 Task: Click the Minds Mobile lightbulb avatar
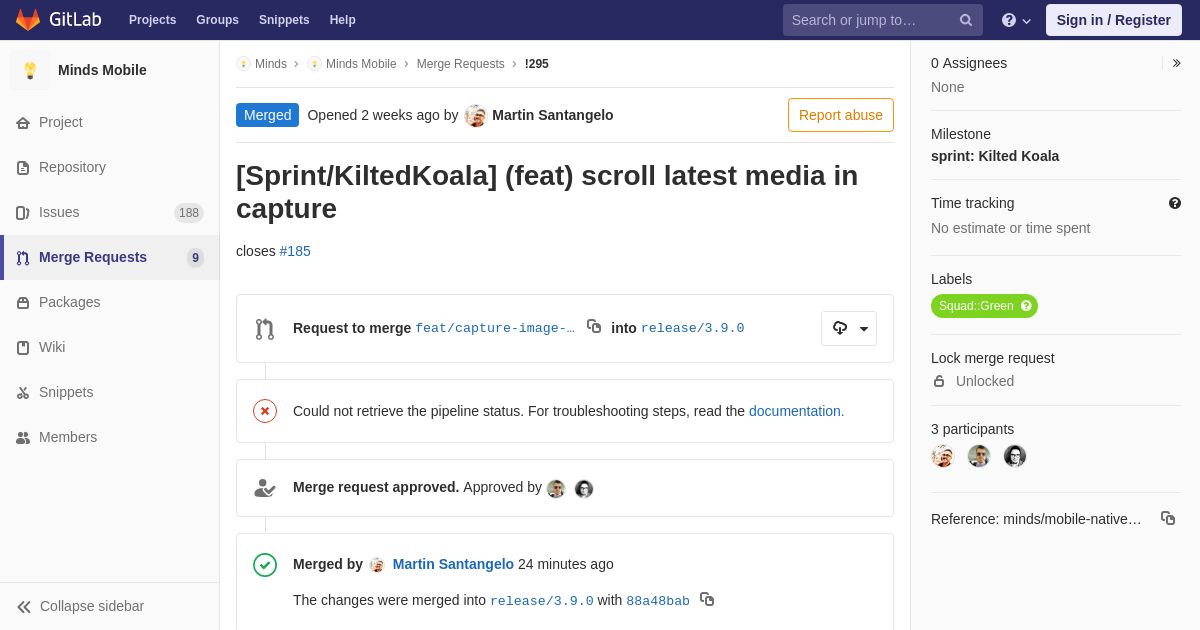coord(30,70)
